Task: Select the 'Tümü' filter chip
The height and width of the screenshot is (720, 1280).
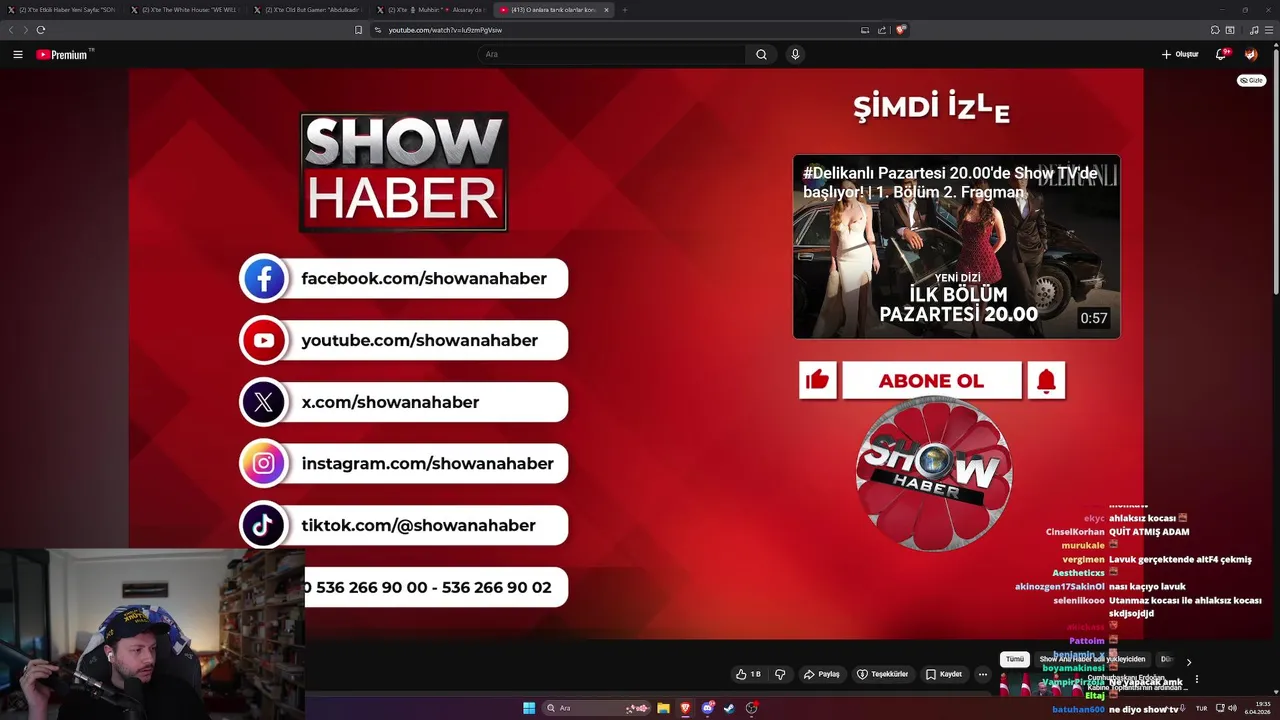Action: click(x=1015, y=660)
